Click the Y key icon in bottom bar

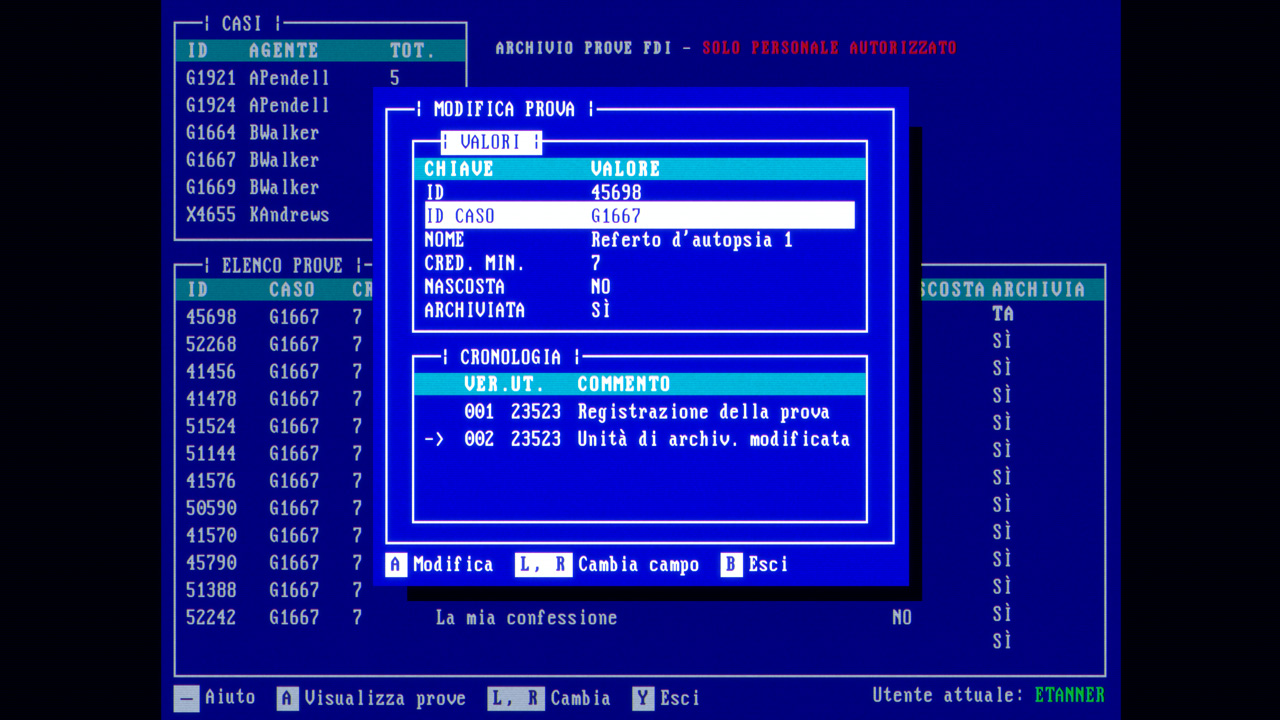point(643,698)
